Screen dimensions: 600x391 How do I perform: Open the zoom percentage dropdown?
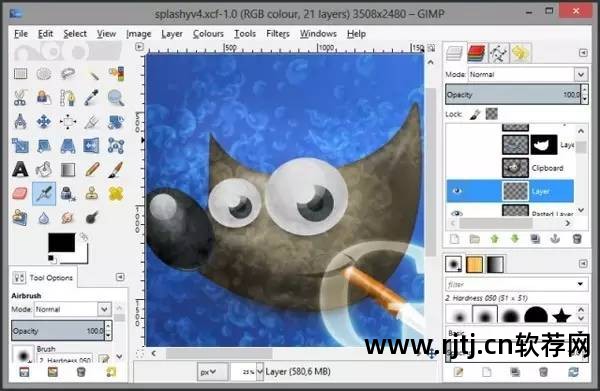[x=260, y=371]
